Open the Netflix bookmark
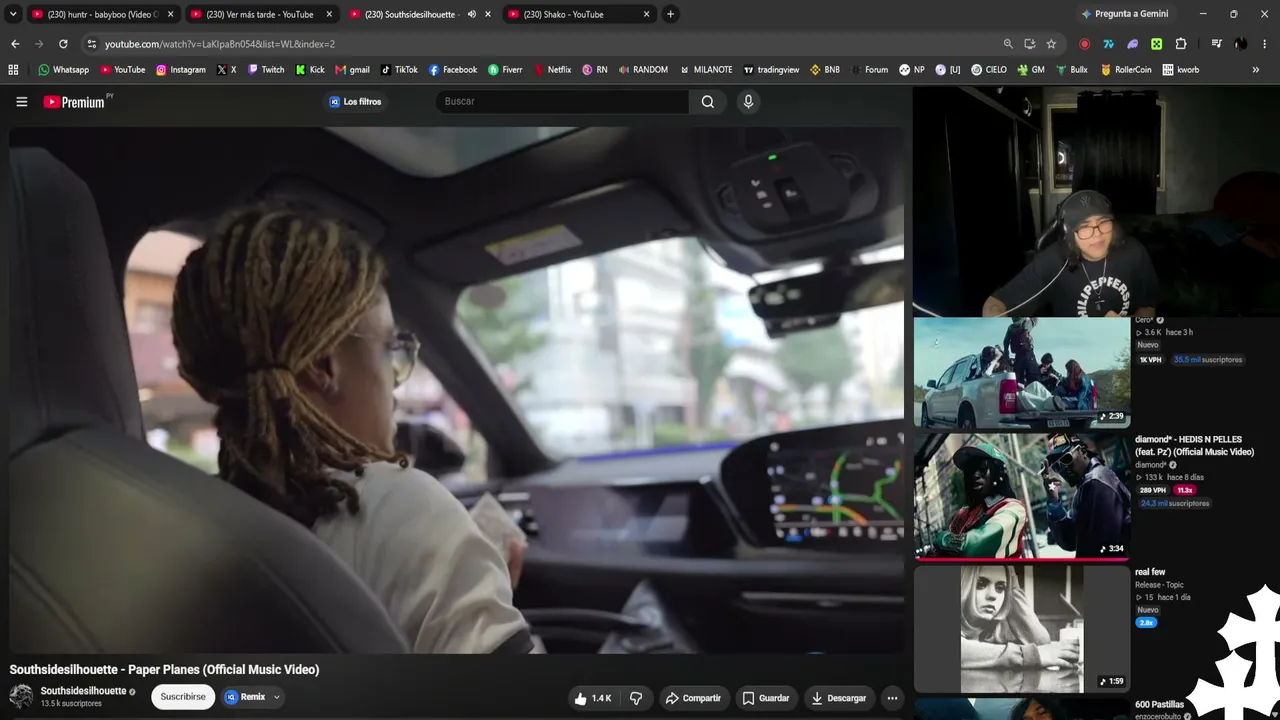The height and width of the screenshot is (720, 1280). pyautogui.click(x=552, y=70)
